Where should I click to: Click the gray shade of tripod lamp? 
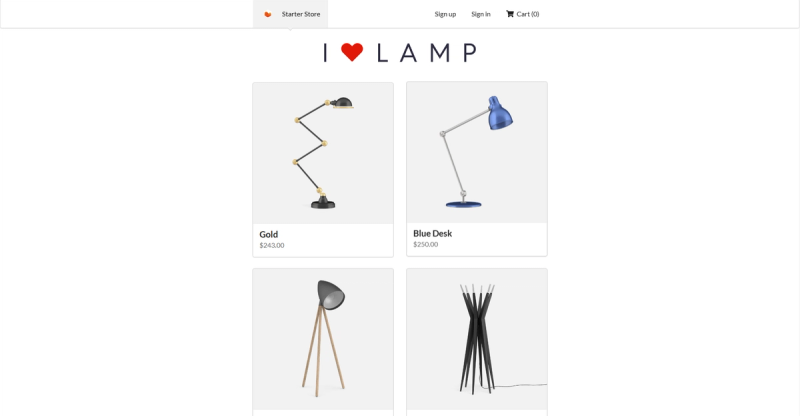[x=331, y=295]
